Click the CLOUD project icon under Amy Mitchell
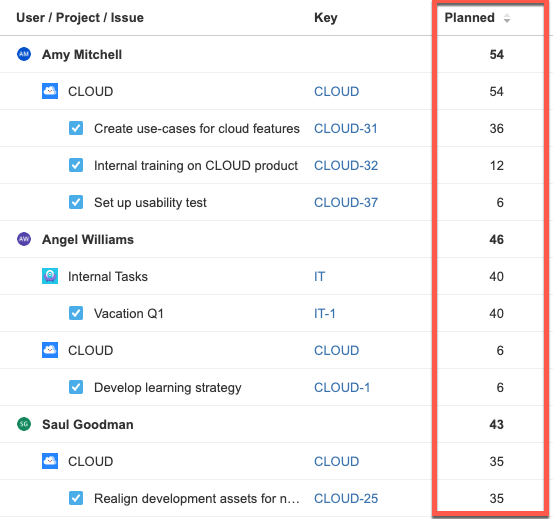The height and width of the screenshot is (519, 553). (x=50, y=91)
